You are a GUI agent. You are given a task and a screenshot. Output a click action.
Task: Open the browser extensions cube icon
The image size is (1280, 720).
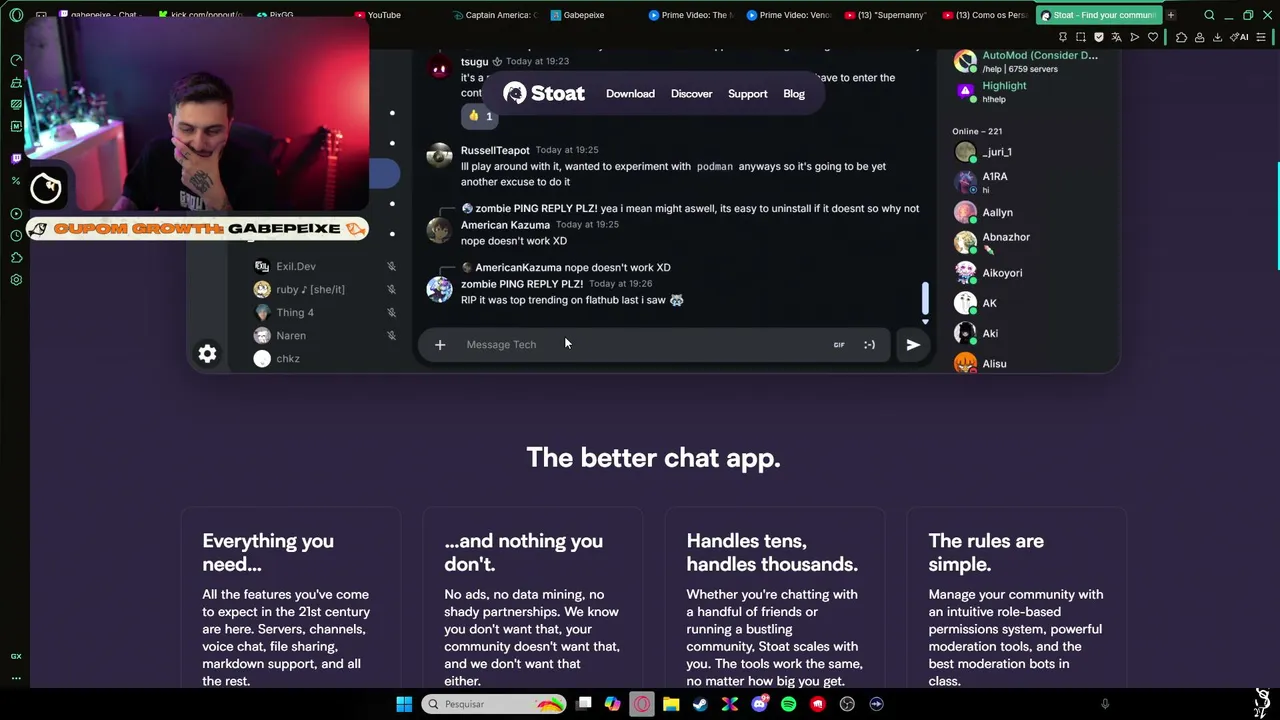click(1181, 37)
